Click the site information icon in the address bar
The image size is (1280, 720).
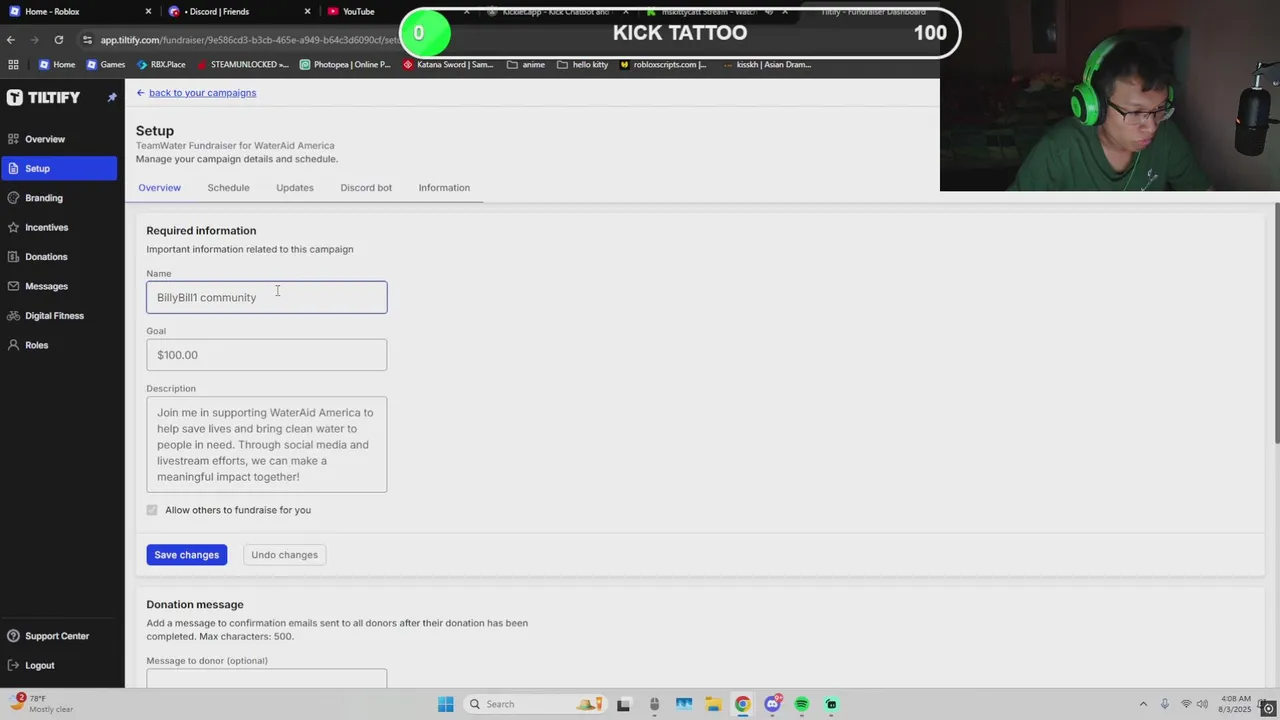point(88,40)
